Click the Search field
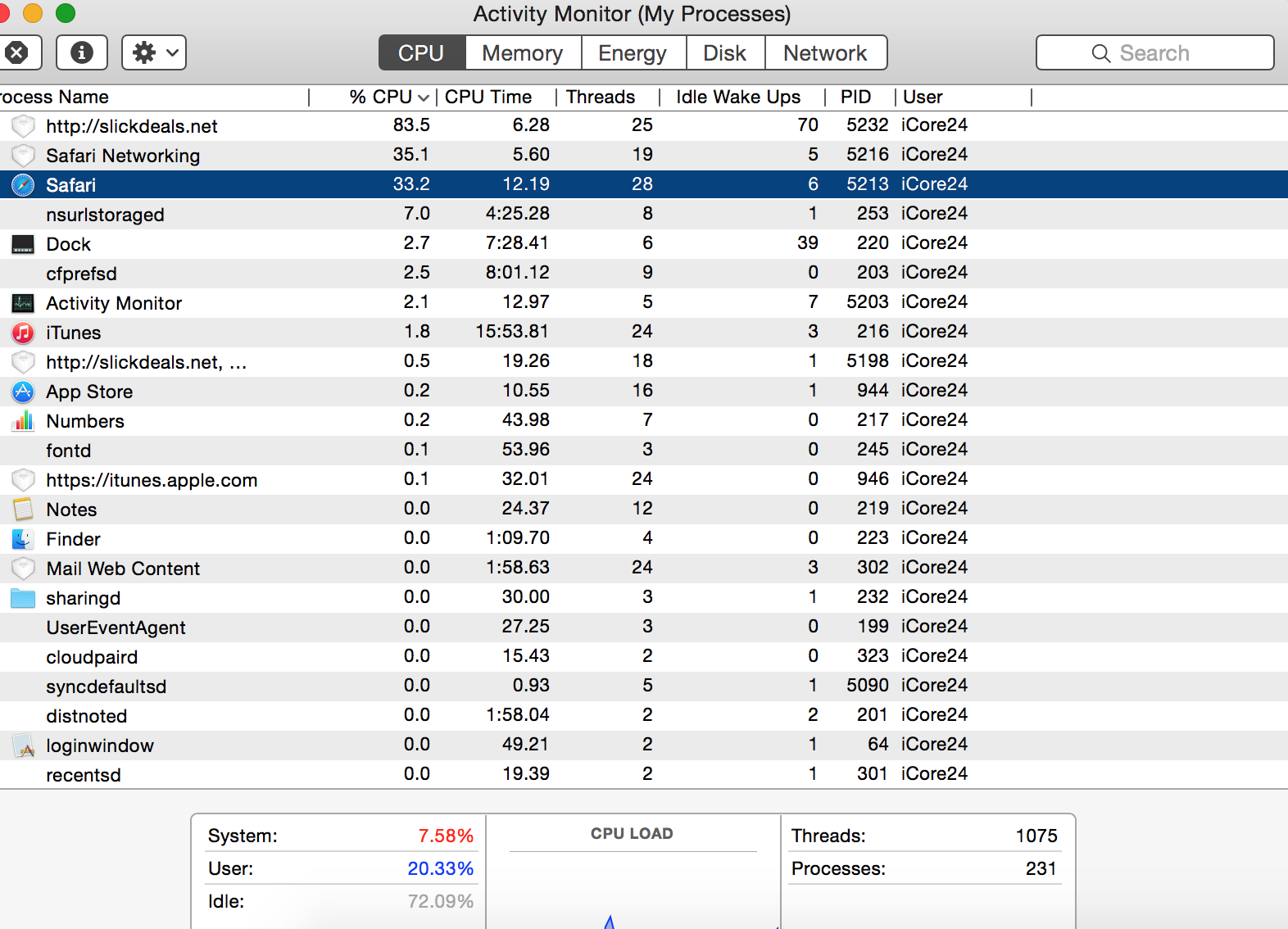Viewport: 1288px width, 929px height. 1154,53
